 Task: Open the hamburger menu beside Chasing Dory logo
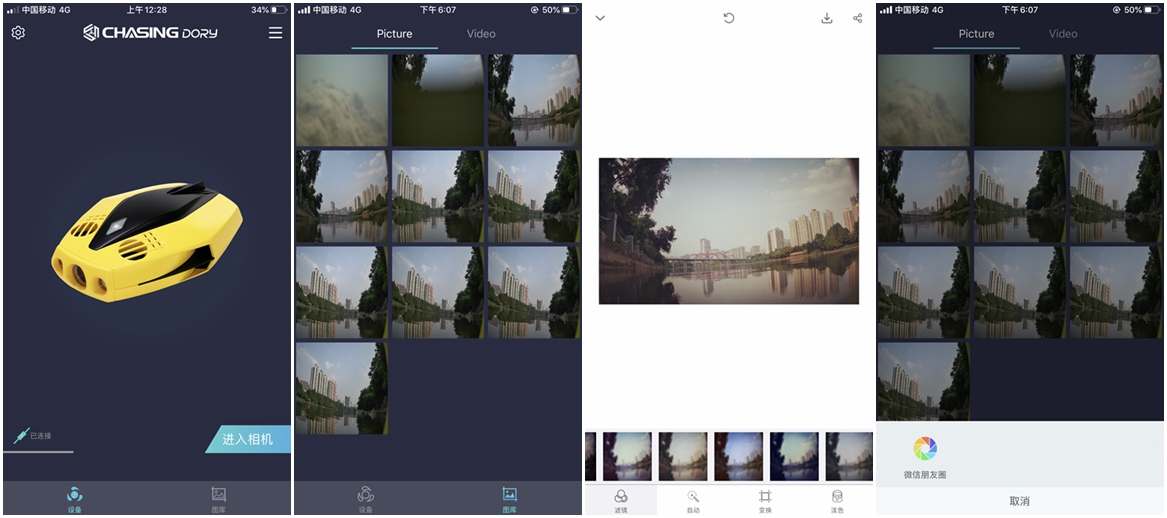(275, 33)
